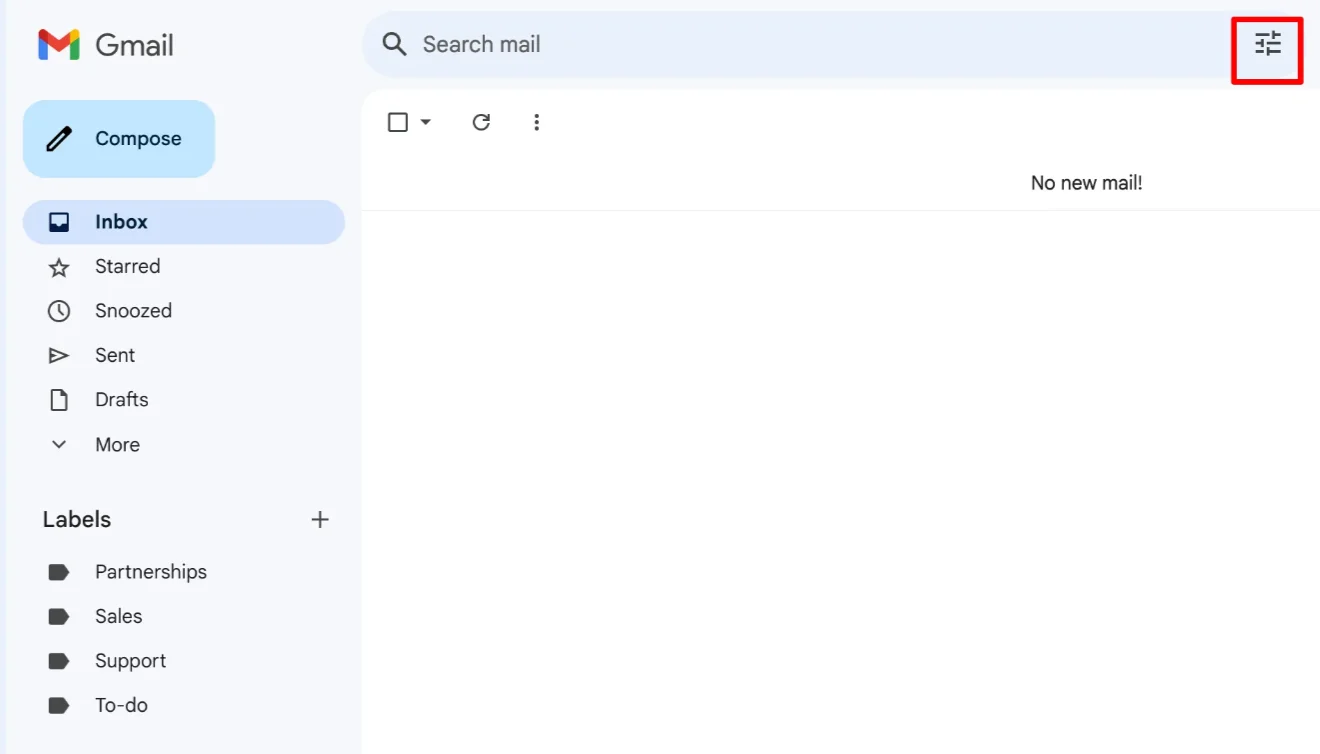The width and height of the screenshot is (1320, 754).
Task: Click the Starred star icon
Action: [x=59, y=267]
